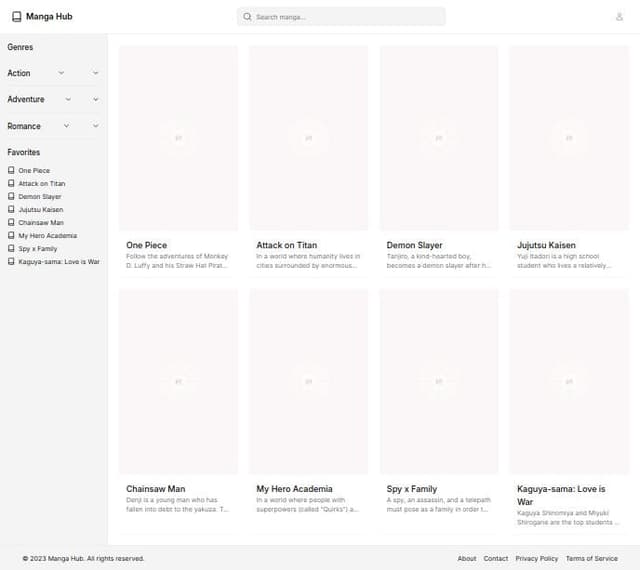640x570 pixels.
Task: Click image placeholder icon on My Hero Academia cover
Action: (309, 381)
